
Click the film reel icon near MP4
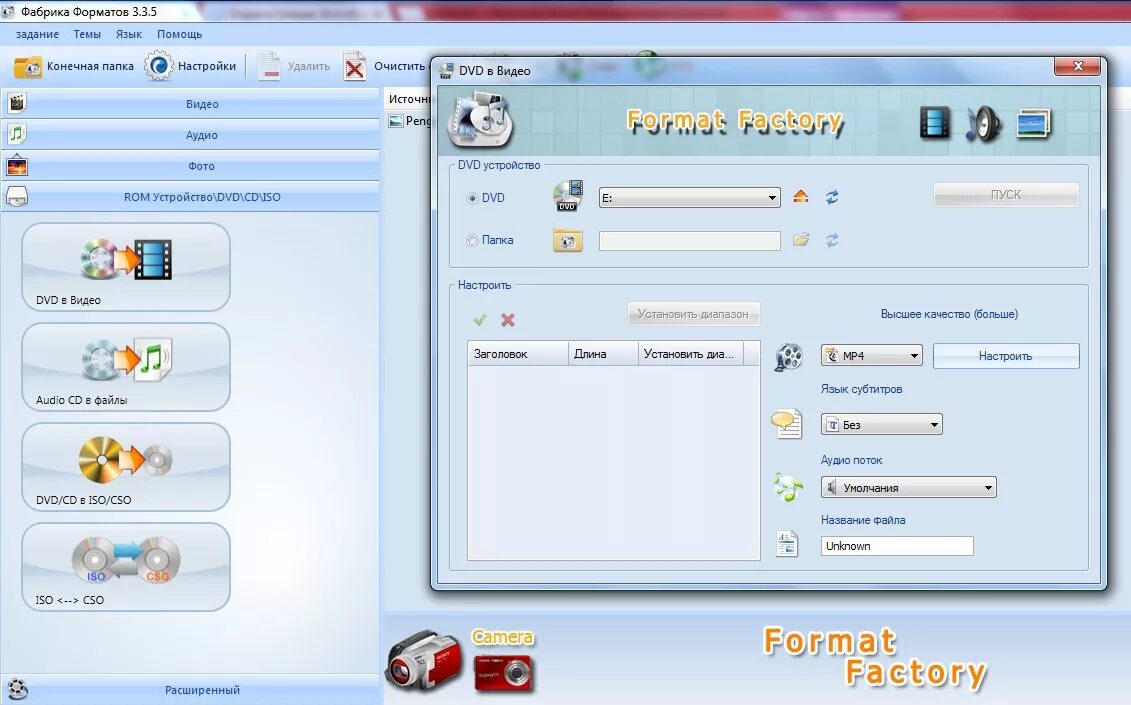tap(788, 356)
